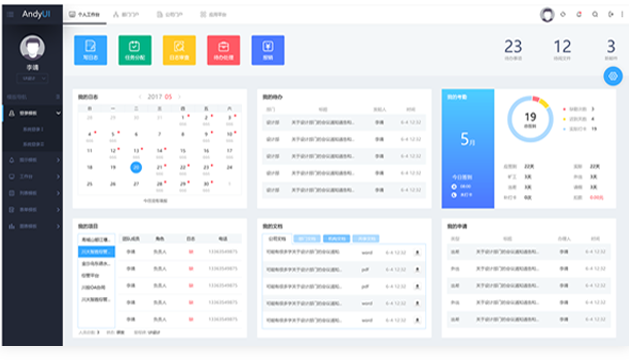Viewport: 629px width, 360px height.
Task: Click the refresh icon with red dot
Action: (579, 14)
